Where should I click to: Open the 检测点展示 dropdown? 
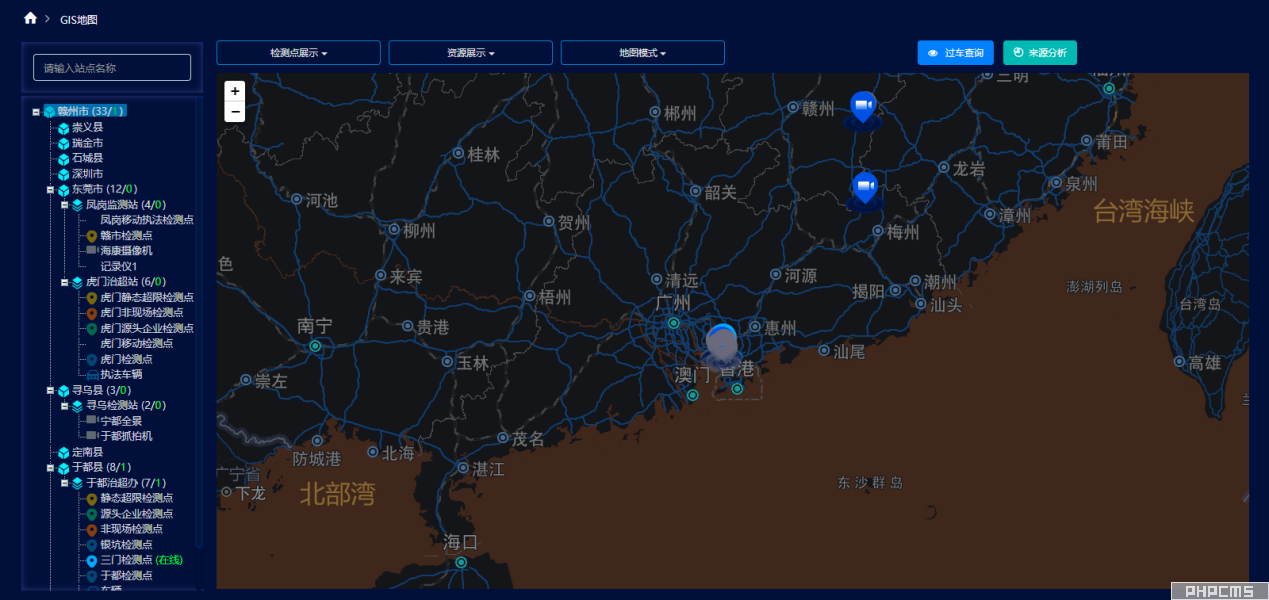coord(298,52)
